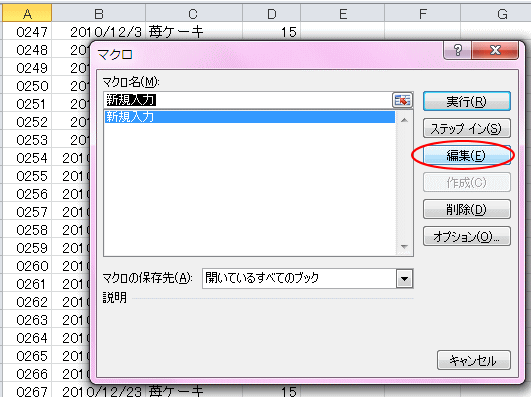This screenshot has width=531, height=397.
Task: Open the 開いているすべてのブック combo box
Action: pyautogui.click(x=307, y=279)
